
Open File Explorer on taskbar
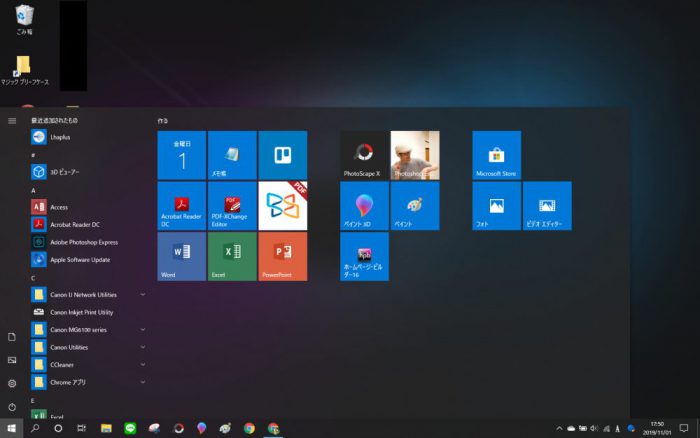[106, 429]
